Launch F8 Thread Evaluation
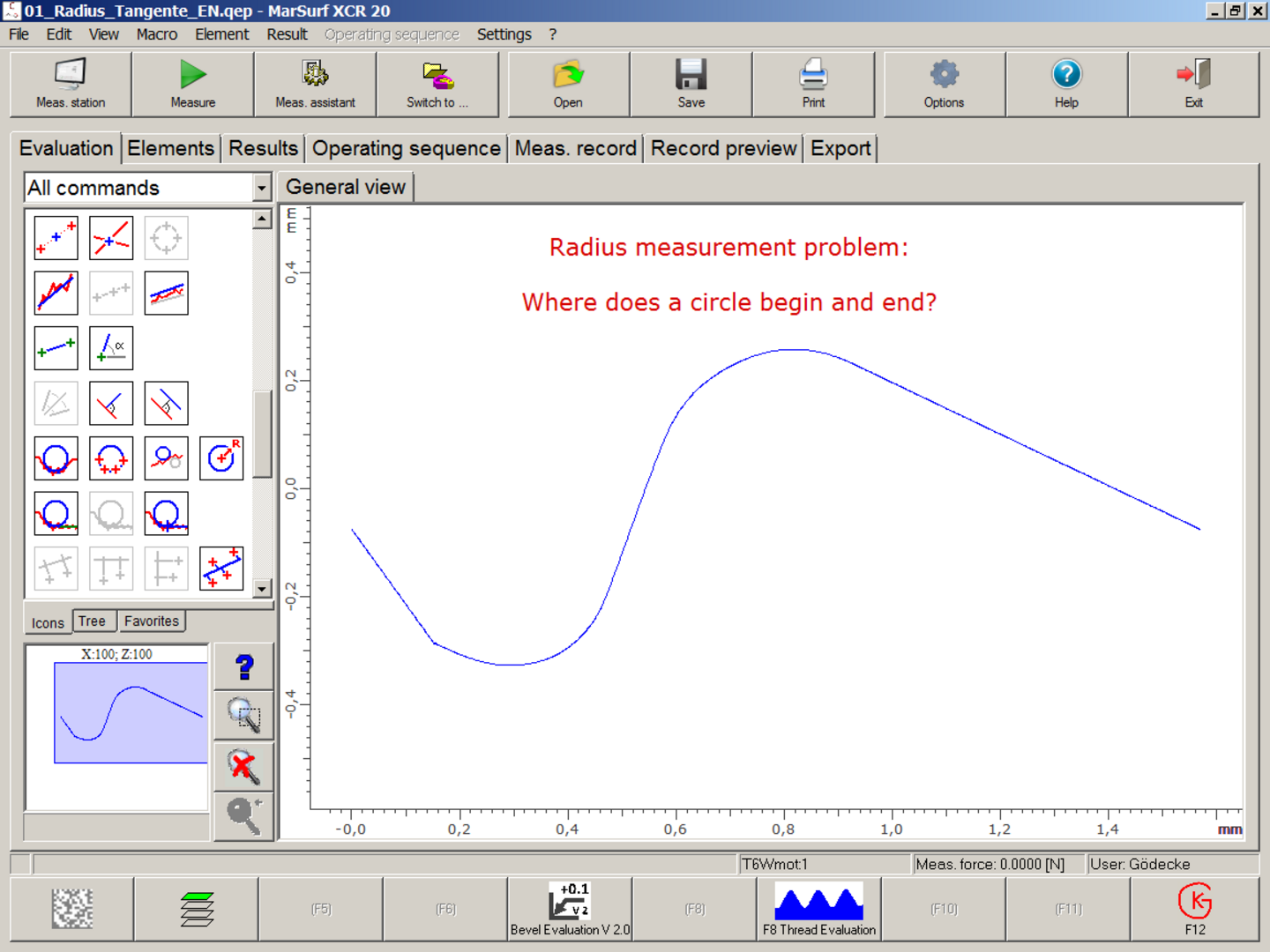Viewport: 1270px width, 952px height. click(x=819, y=909)
